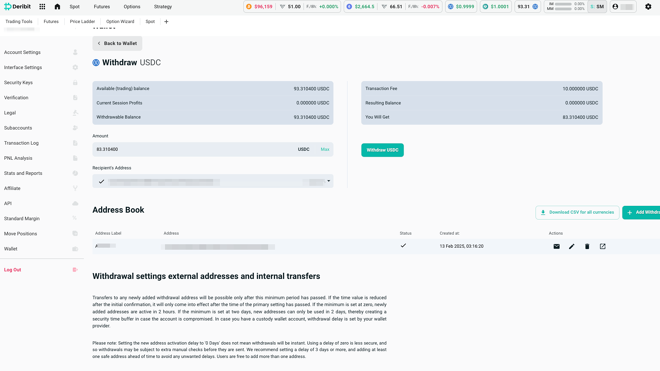Send email confirmation for saved address
660x371 pixels.
[556, 246]
